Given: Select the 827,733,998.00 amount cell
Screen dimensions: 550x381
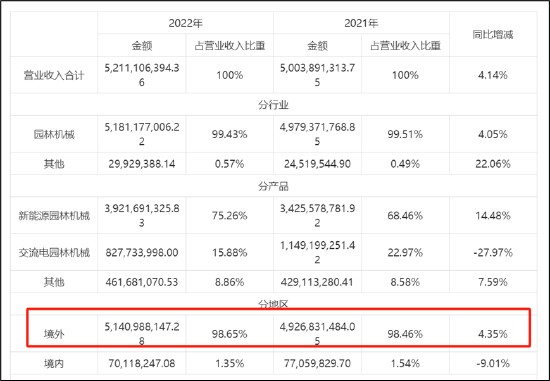Looking at the screenshot, I should coord(142,253).
